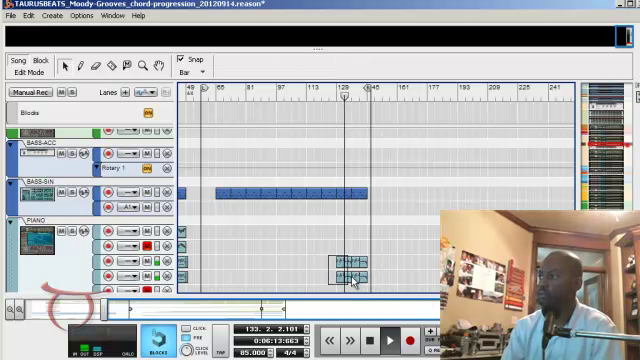The image size is (640, 360).
Task: Mute the first BASS-SIN lane
Action: point(147,192)
